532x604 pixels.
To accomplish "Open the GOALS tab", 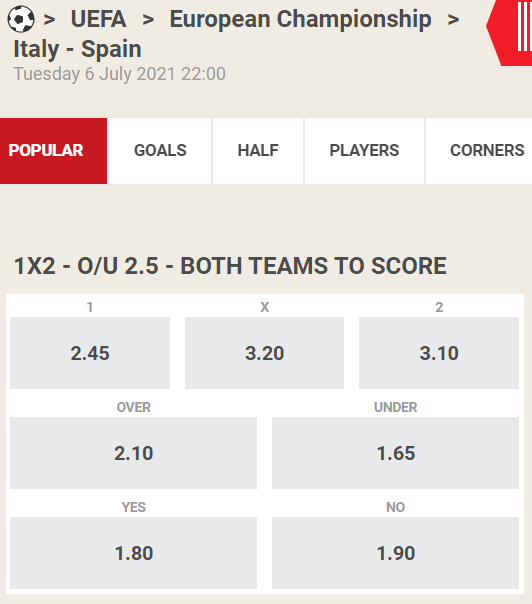I will [160, 151].
